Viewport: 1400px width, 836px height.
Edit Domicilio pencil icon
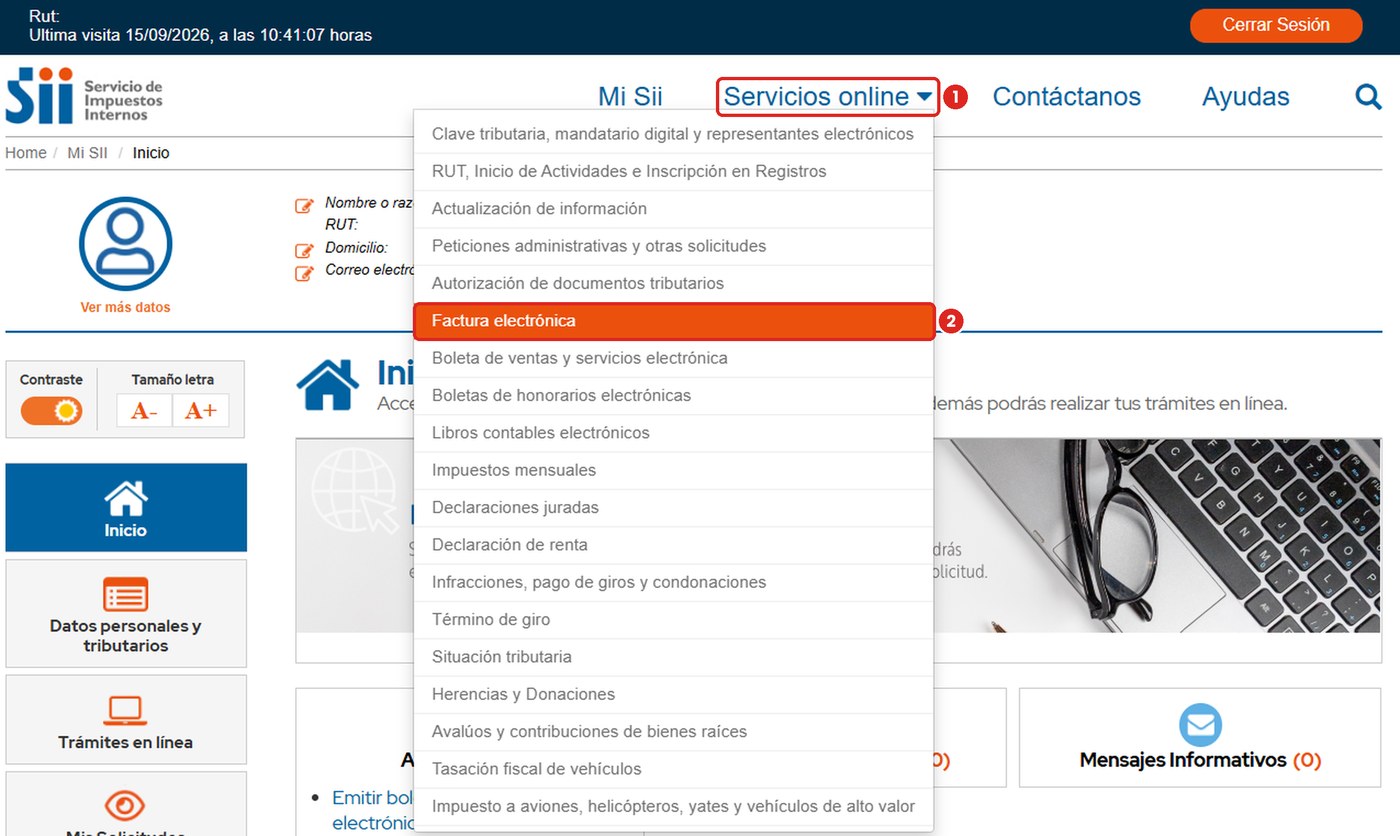click(x=305, y=250)
